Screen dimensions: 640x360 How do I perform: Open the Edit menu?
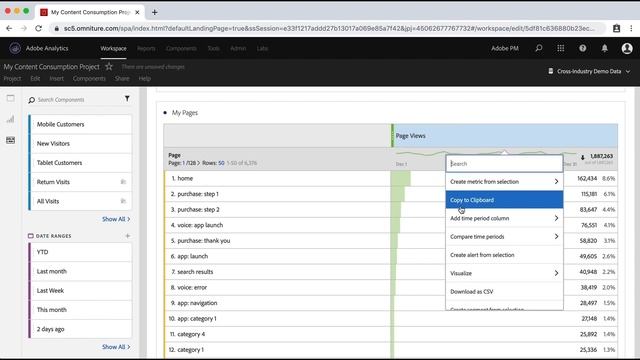[35, 78]
